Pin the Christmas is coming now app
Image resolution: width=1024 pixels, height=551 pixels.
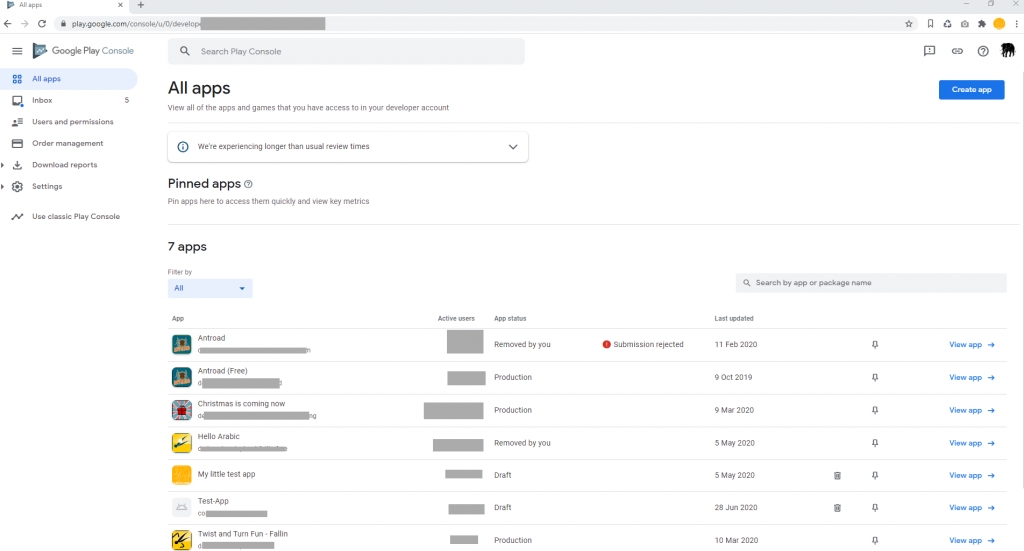(875, 410)
